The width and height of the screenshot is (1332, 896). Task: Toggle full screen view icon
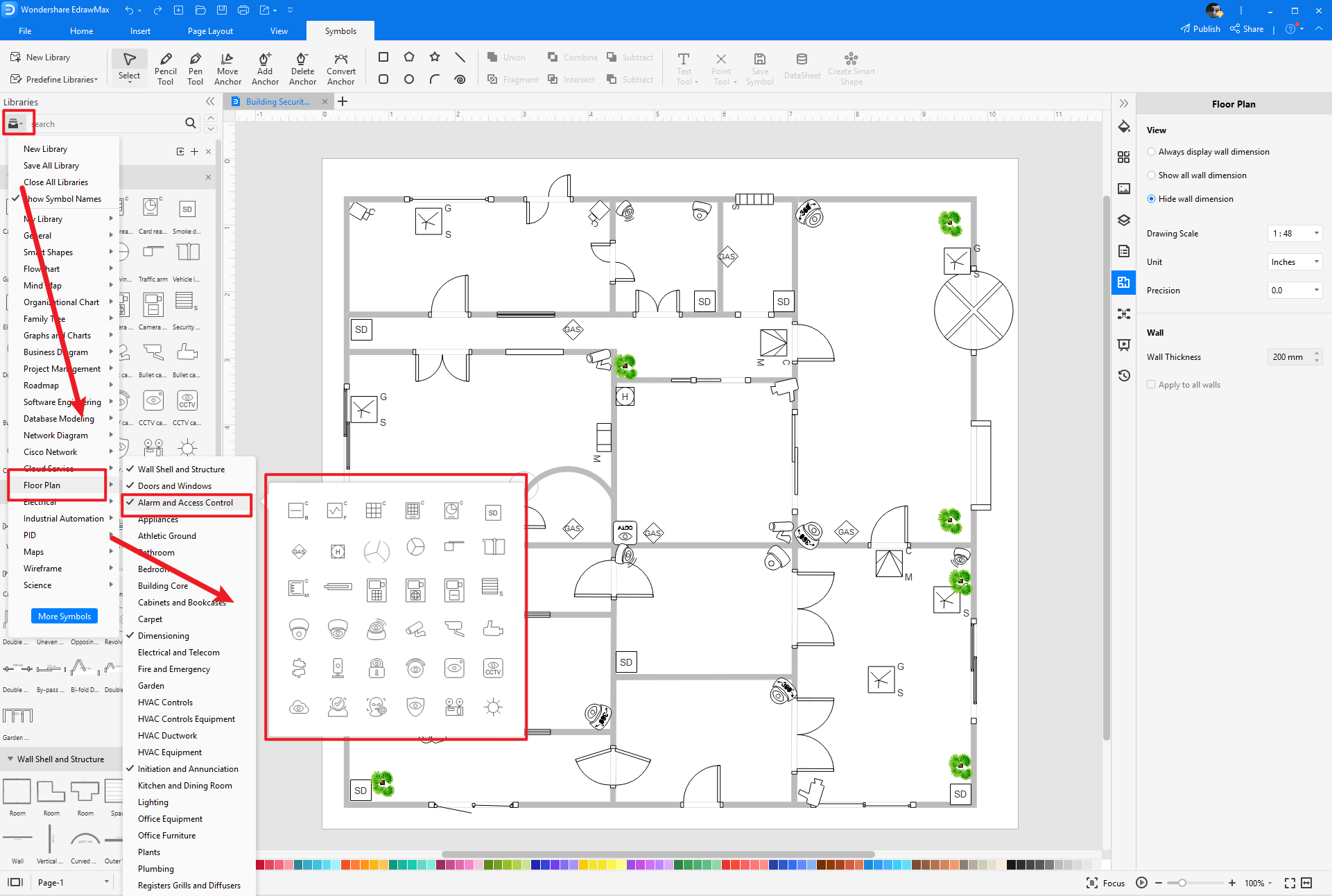tap(1290, 883)
